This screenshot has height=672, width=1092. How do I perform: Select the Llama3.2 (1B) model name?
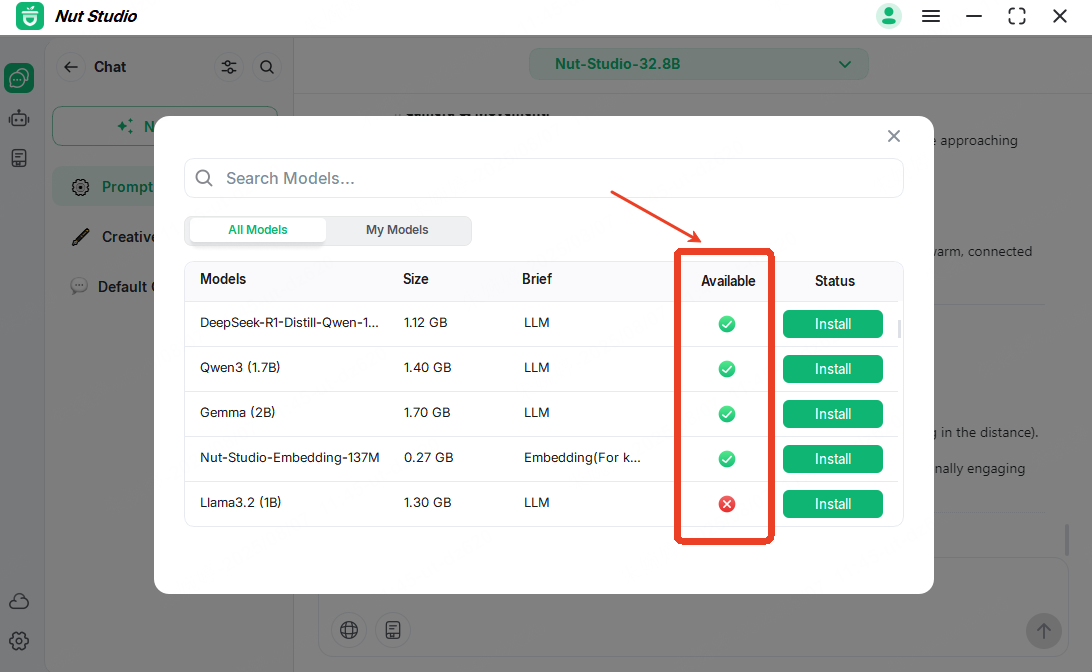click(240, 502)
